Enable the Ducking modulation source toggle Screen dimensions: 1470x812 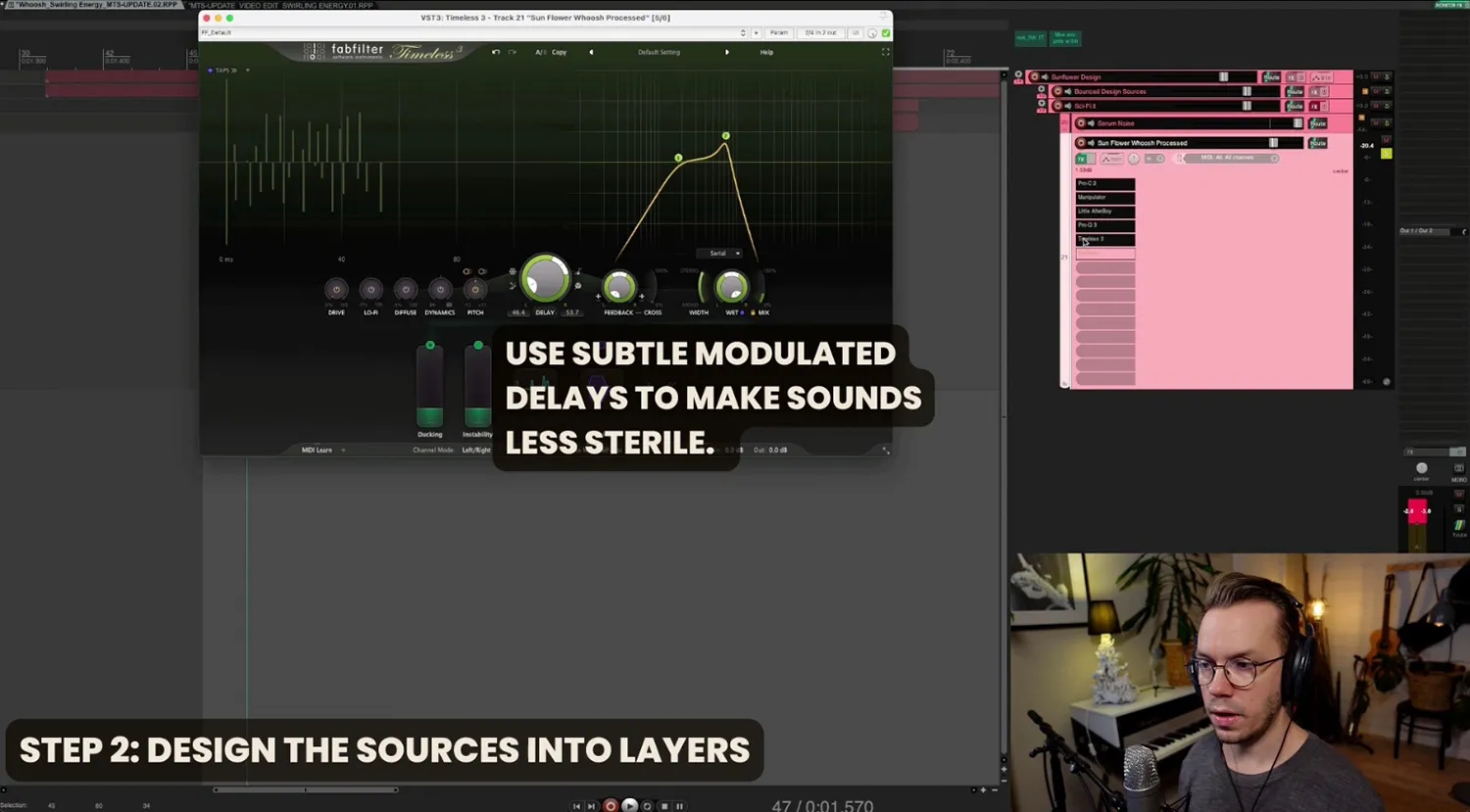[429, 345]
